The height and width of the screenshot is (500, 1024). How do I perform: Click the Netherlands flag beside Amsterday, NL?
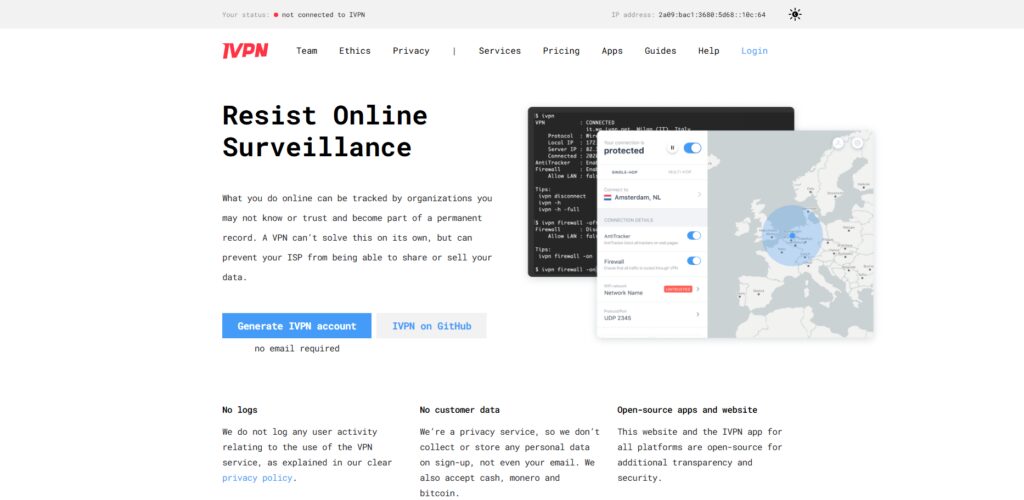[x=607, y=196]
